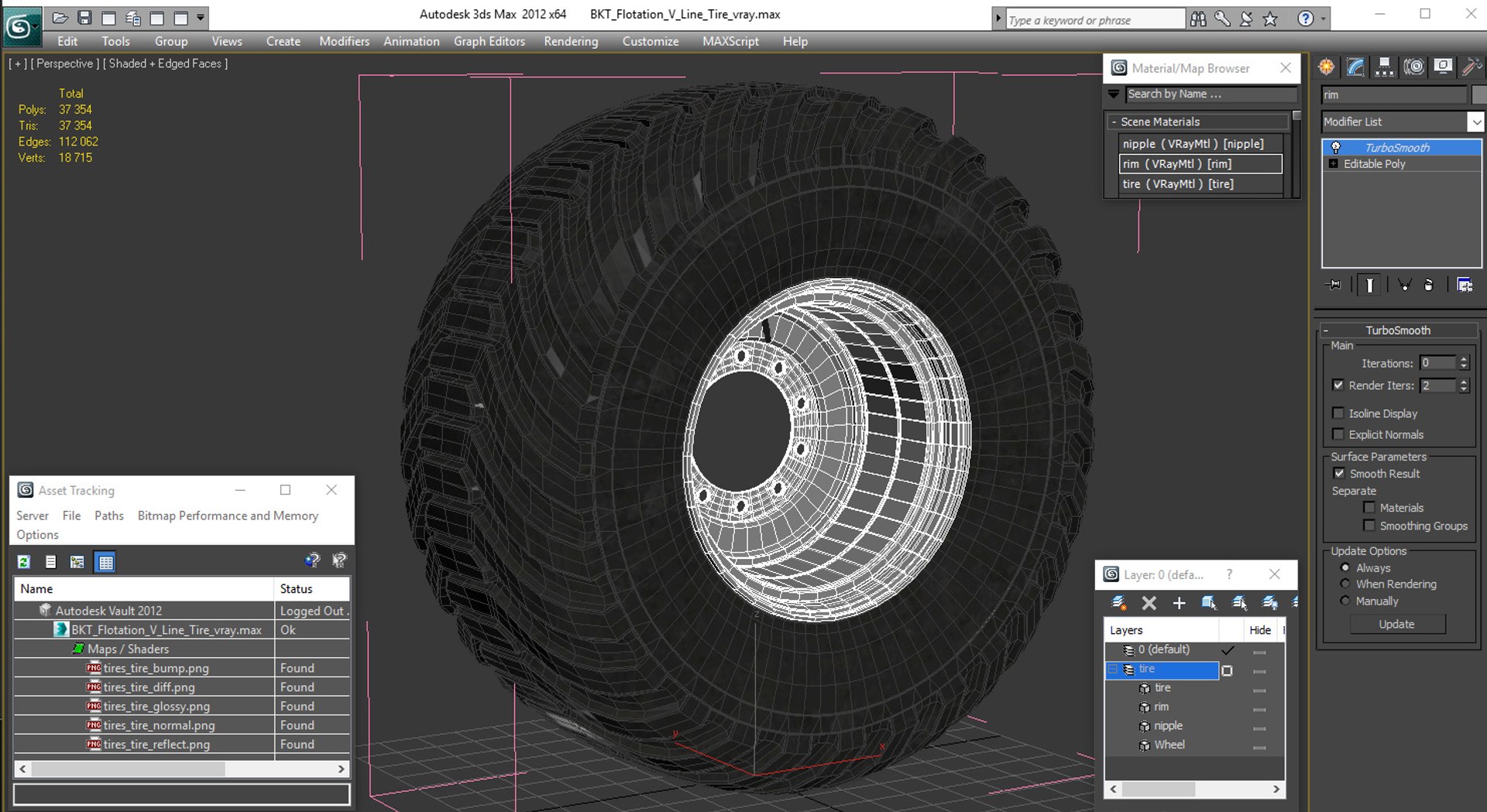Image resolution: width=1487 pixels, height=812 pixels.
Task: Remove modifier from the stack icon
Action: [1429, 285]
